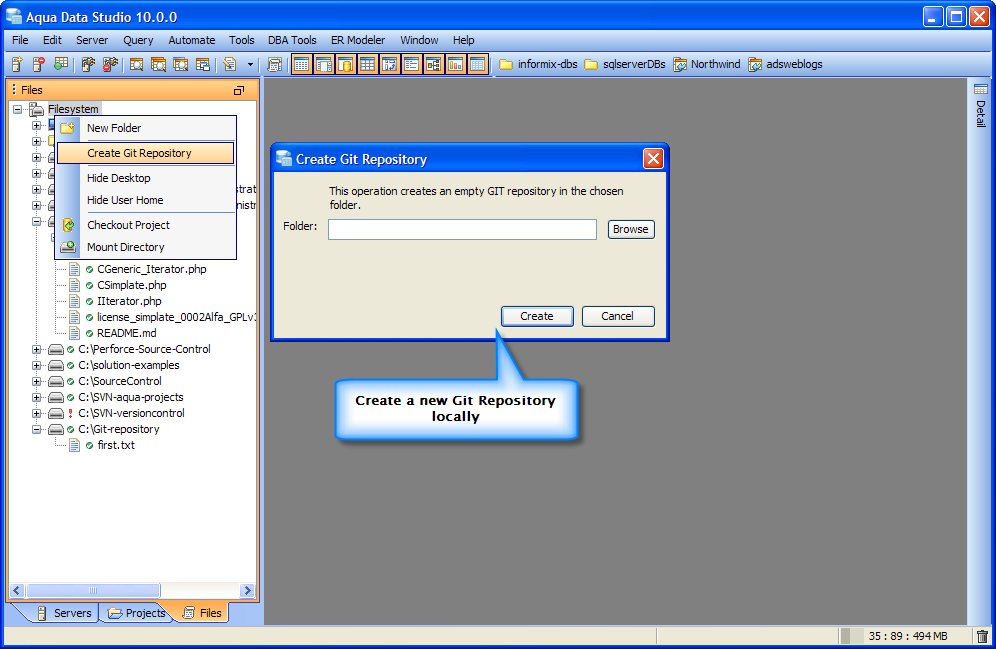Expand the C:\SourceControl node
This screenshot has height=649, width=996.
pyautogui.click(x=37, y=381)
